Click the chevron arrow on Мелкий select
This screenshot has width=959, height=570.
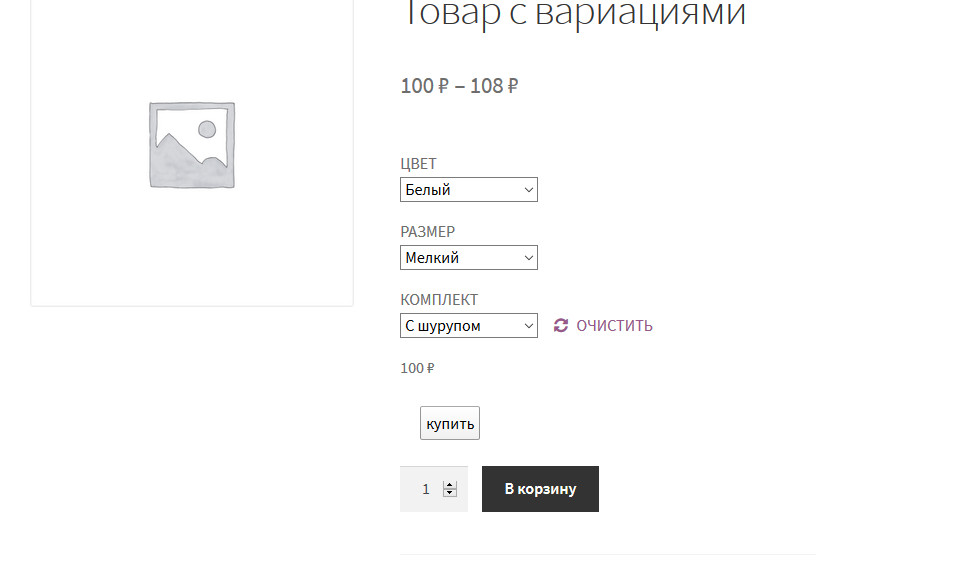pyautogui.click(x=528, y=257)
